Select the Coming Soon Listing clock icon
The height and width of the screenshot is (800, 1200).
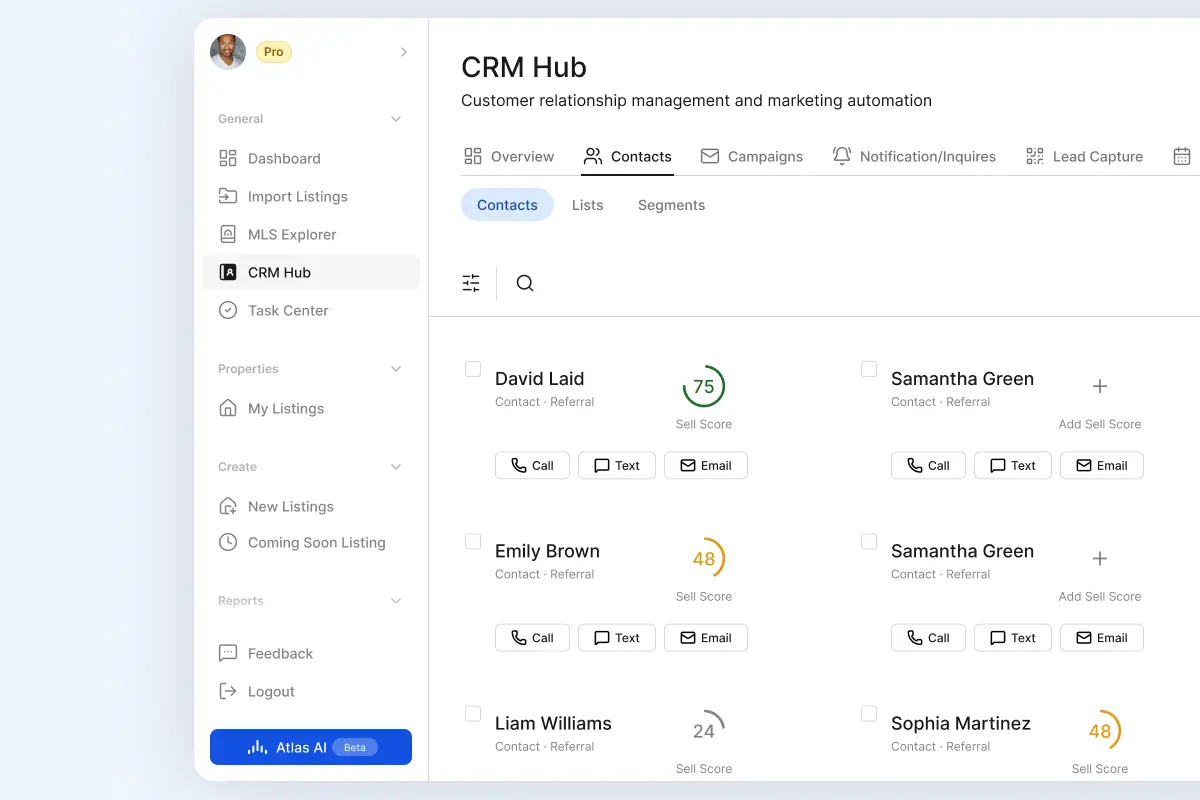[229, 542]
